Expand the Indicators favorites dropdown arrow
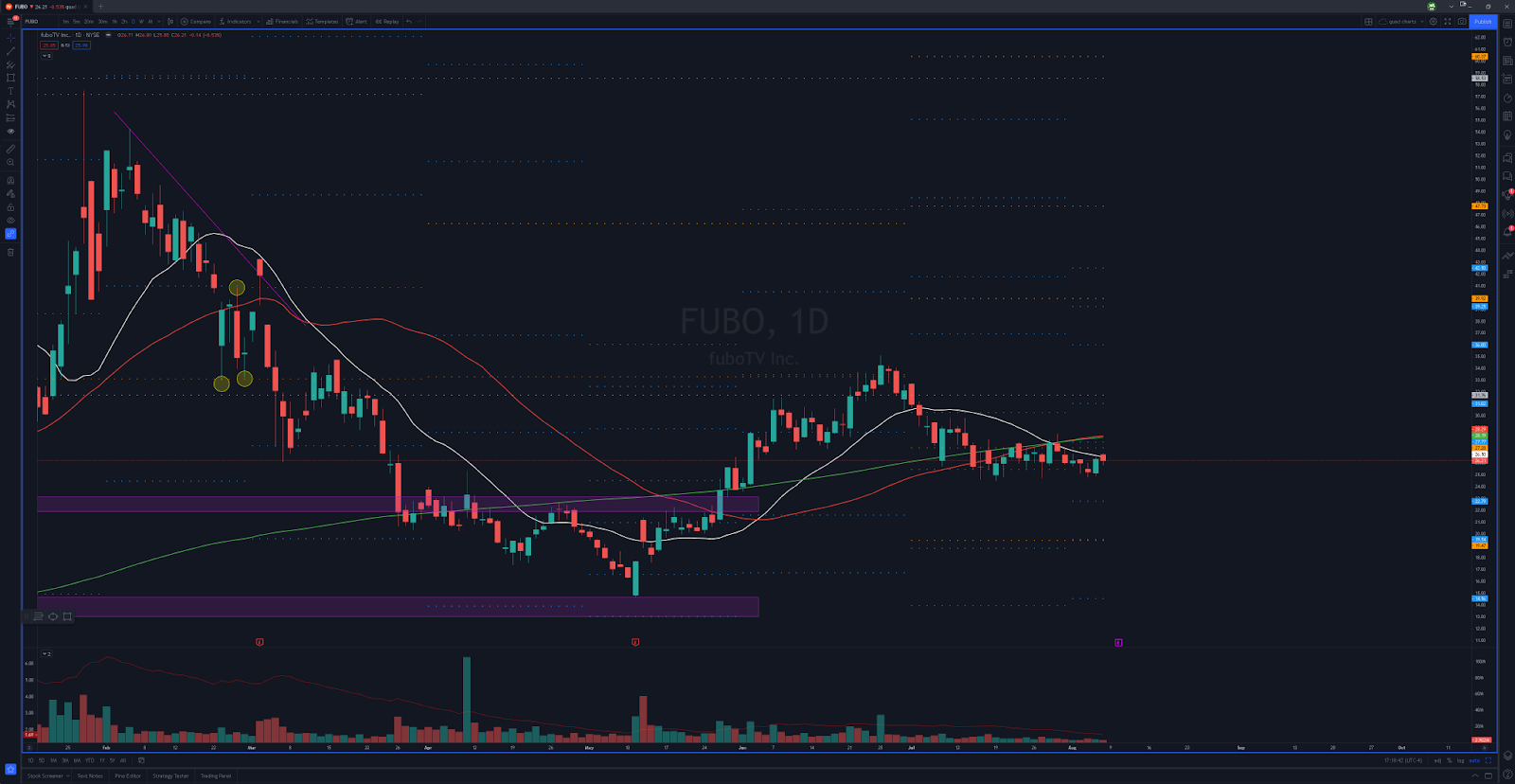The height and width of the screenshot is (784, 1515). (x=258, y=21)
